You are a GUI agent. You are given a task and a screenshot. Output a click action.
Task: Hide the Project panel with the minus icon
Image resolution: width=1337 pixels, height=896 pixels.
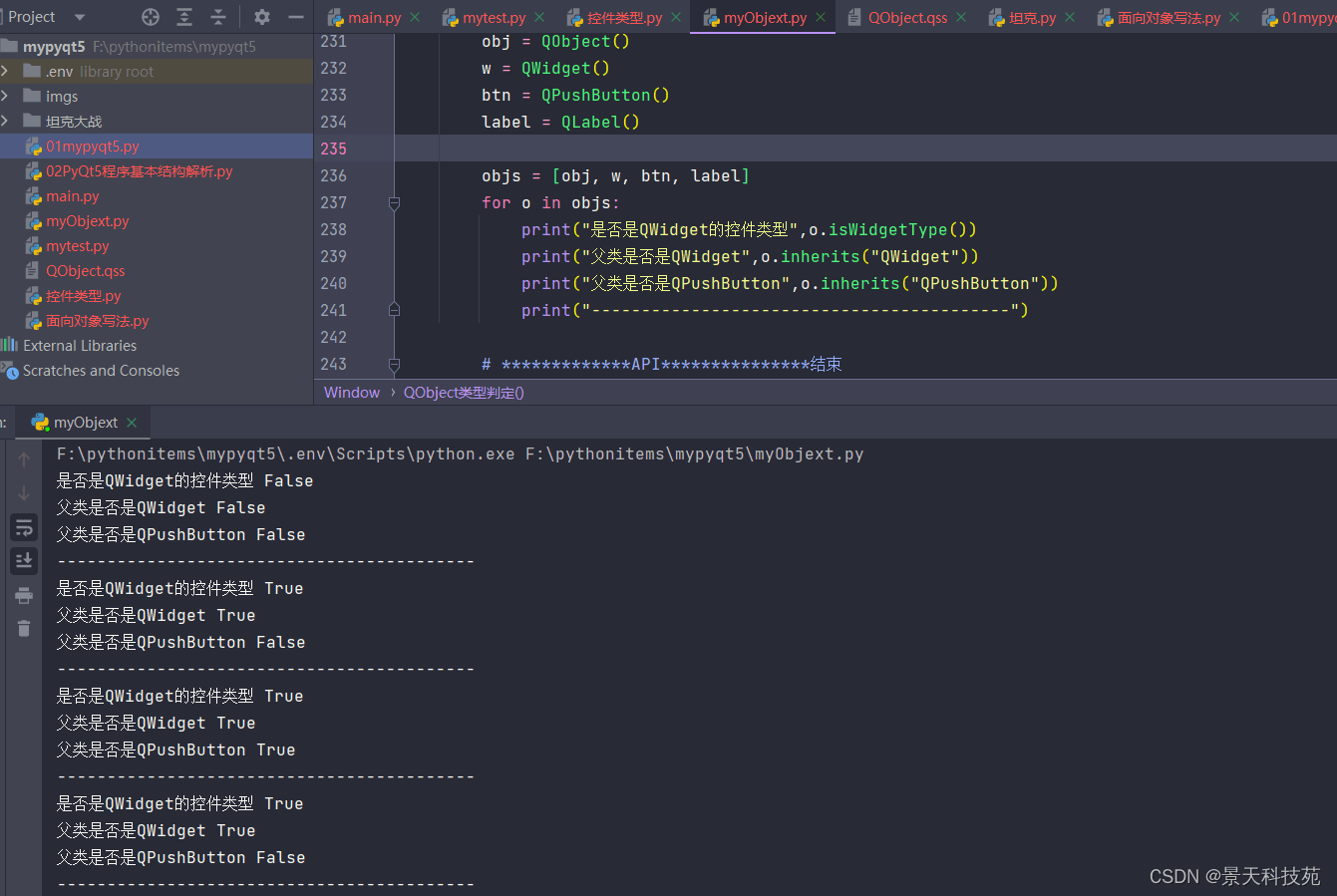[296, 17]
